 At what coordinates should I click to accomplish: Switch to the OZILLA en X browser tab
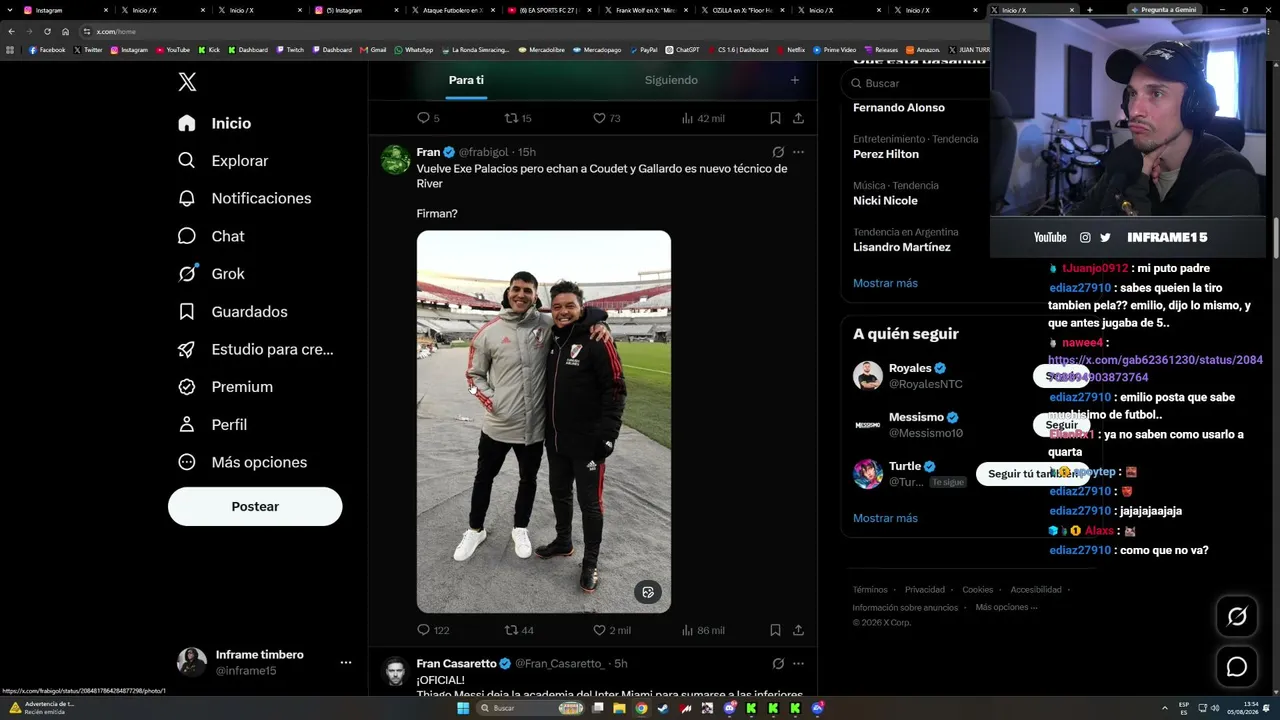click(741, 10)
